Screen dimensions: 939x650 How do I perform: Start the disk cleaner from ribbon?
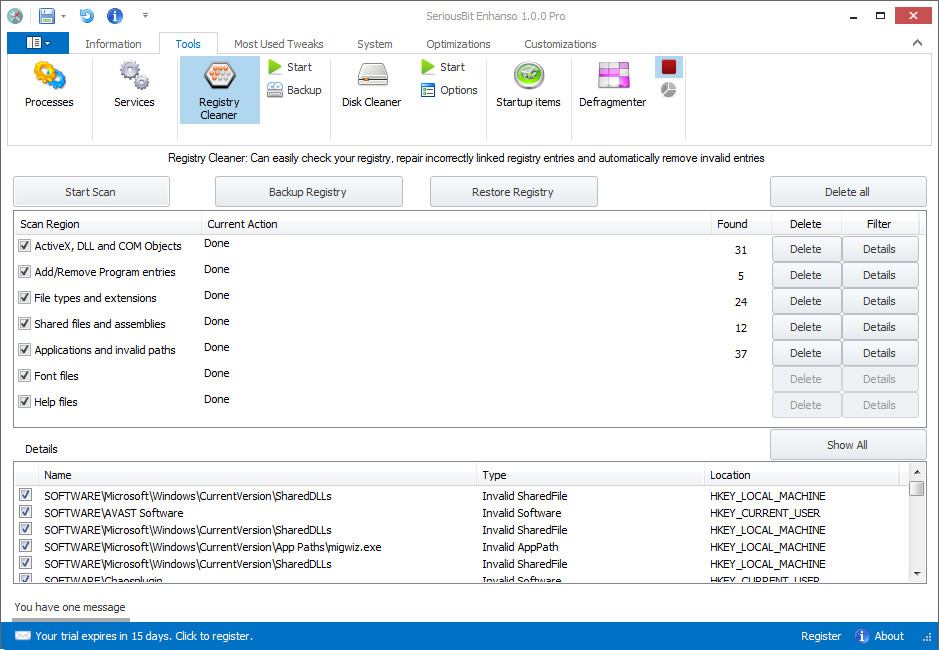pyautogui.click(x=443, y=67)
